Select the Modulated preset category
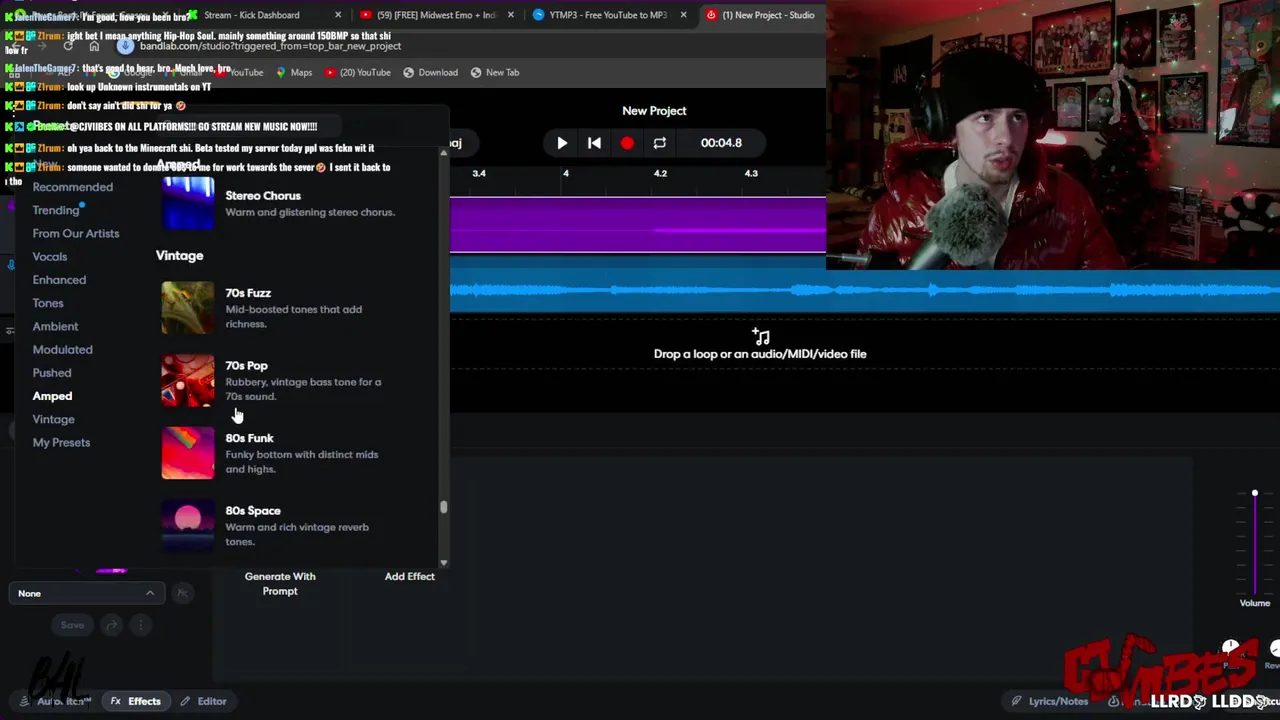1280x720 pixels. [x=62, y=350]
